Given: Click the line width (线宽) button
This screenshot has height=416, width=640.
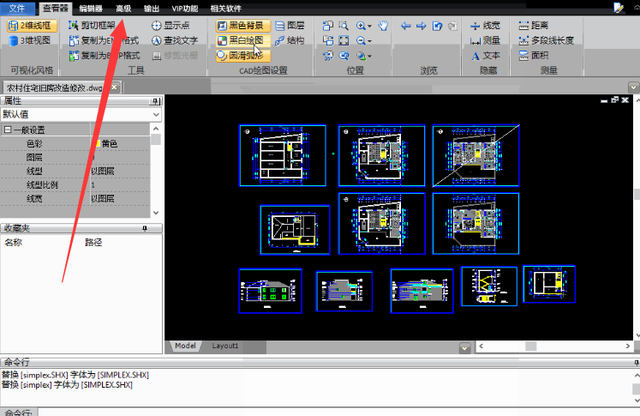Looking at the screenshot, I should click(484, 25).
